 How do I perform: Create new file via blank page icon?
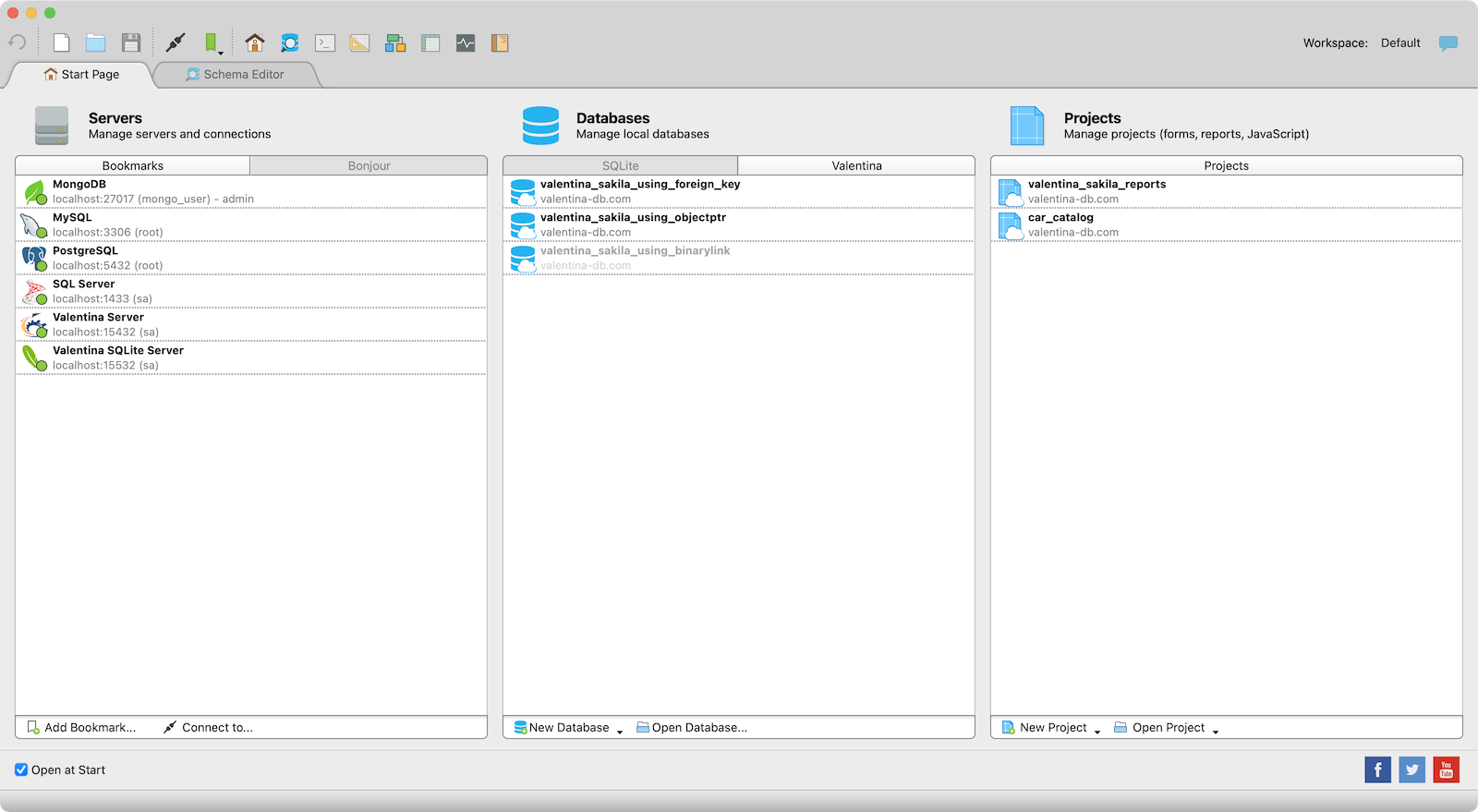coord(62,42)
